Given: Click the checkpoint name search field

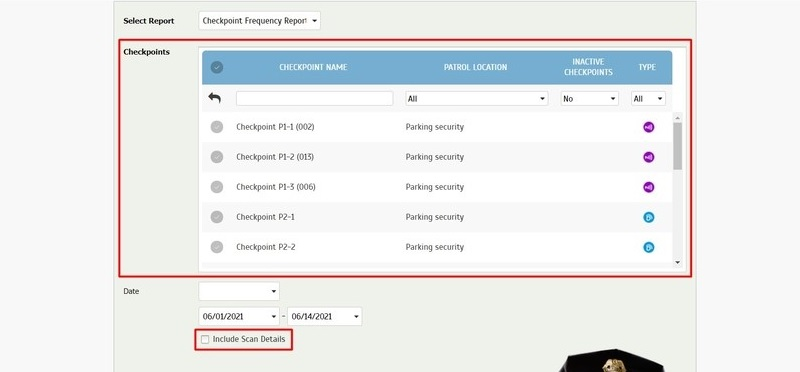Looking at the screenshot, I should coord(314,98).
